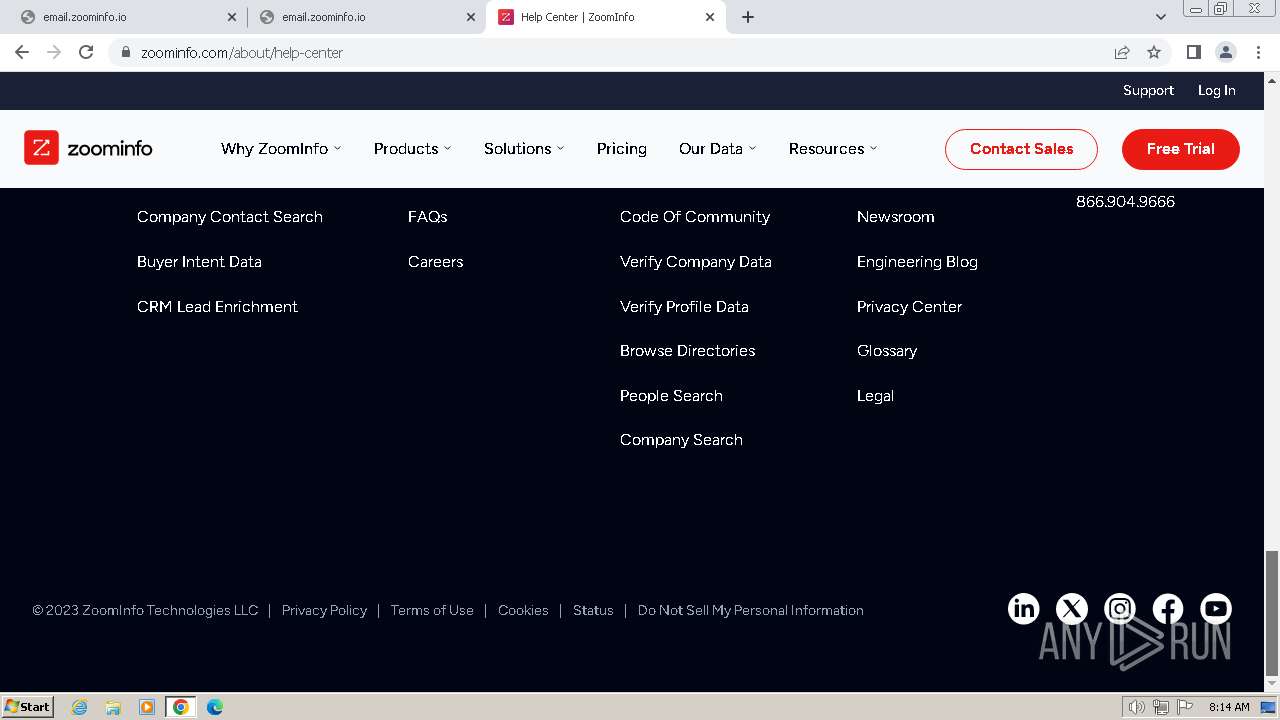
Task: Open ZoomInfo Instagram icon
Action: [x=1119, y=609]
